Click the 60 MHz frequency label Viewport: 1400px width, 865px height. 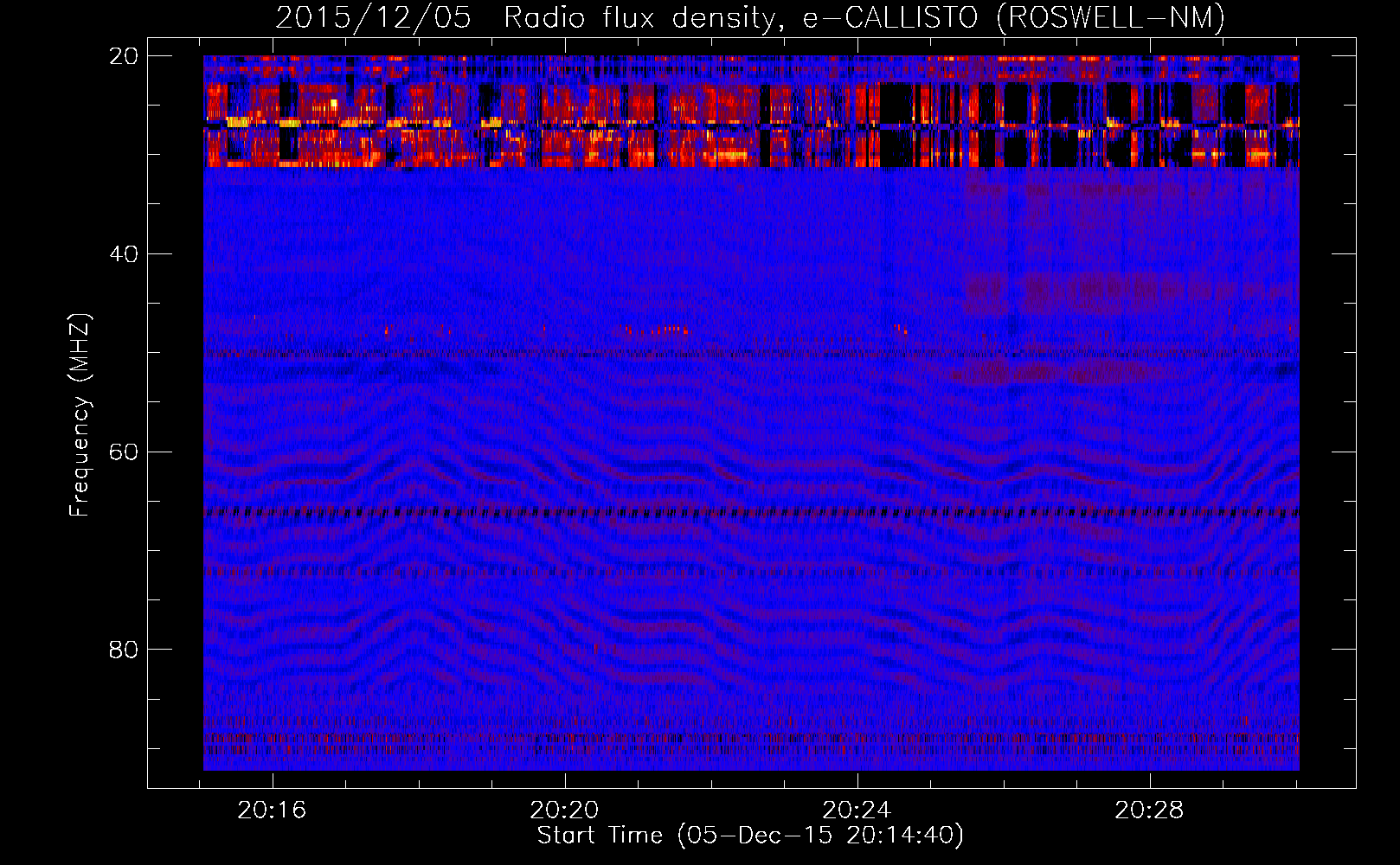tap(124, 452)
